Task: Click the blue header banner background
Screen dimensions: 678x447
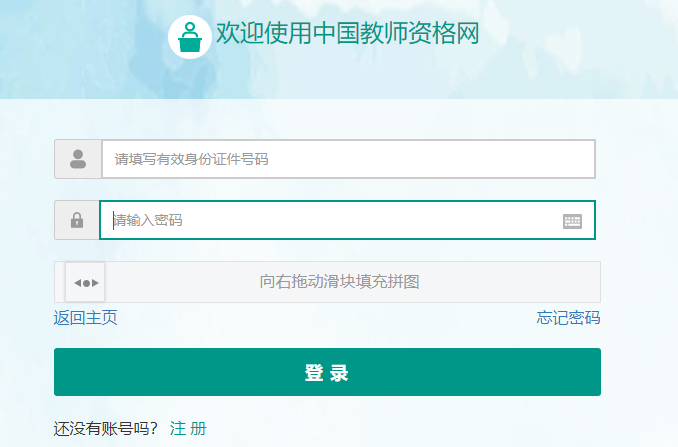Action: [580, 50]
